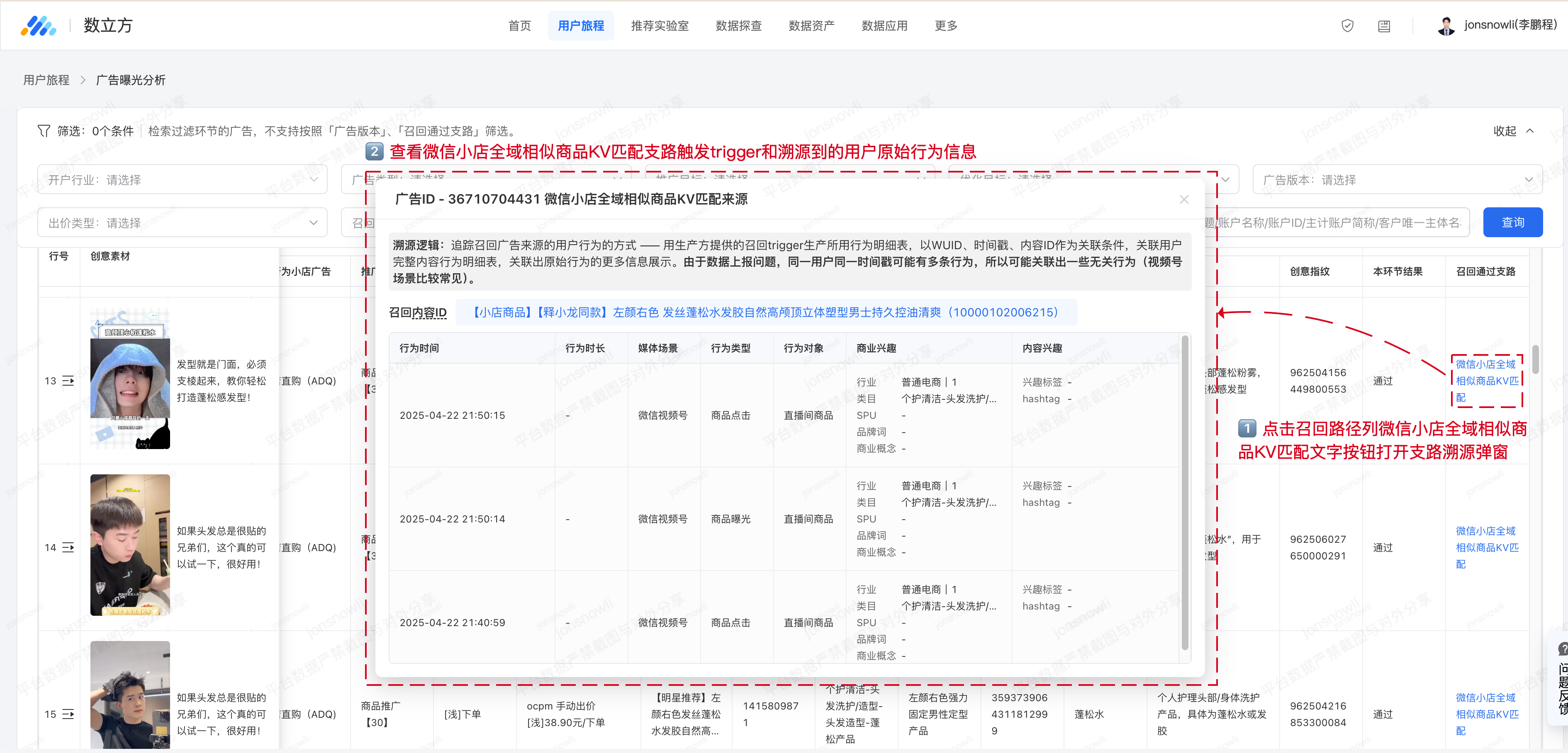Click the shield icon in header

pyautogui.click(x=1347, y=26)
